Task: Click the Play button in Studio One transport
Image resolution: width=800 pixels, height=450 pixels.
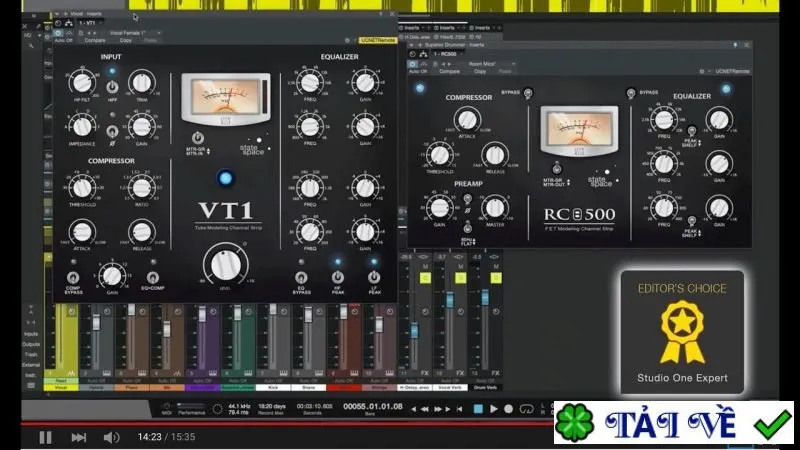Action: 493,409
